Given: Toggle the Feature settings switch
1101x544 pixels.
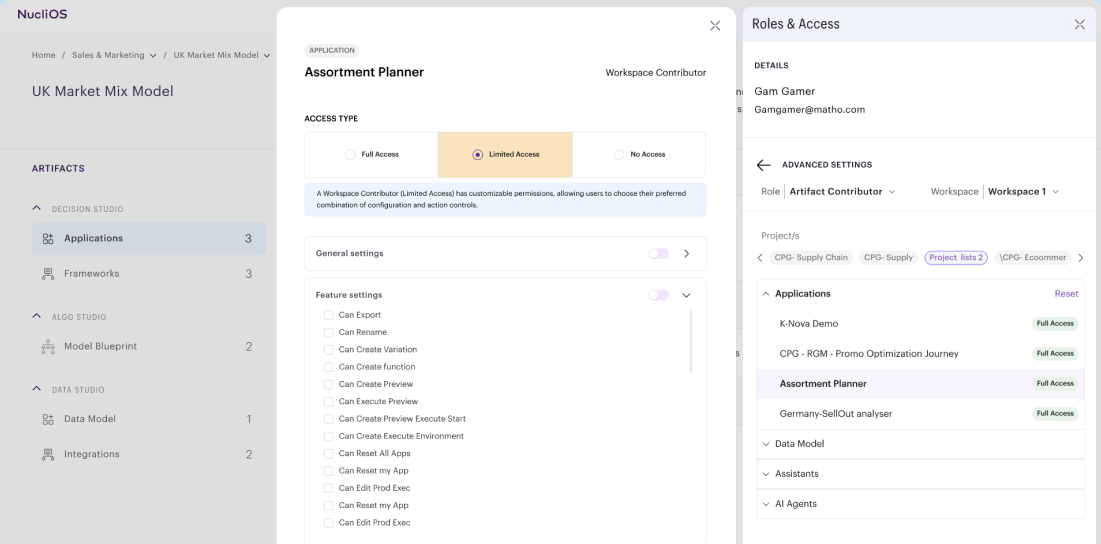Looking at the screenshot, I should point(659,295).
